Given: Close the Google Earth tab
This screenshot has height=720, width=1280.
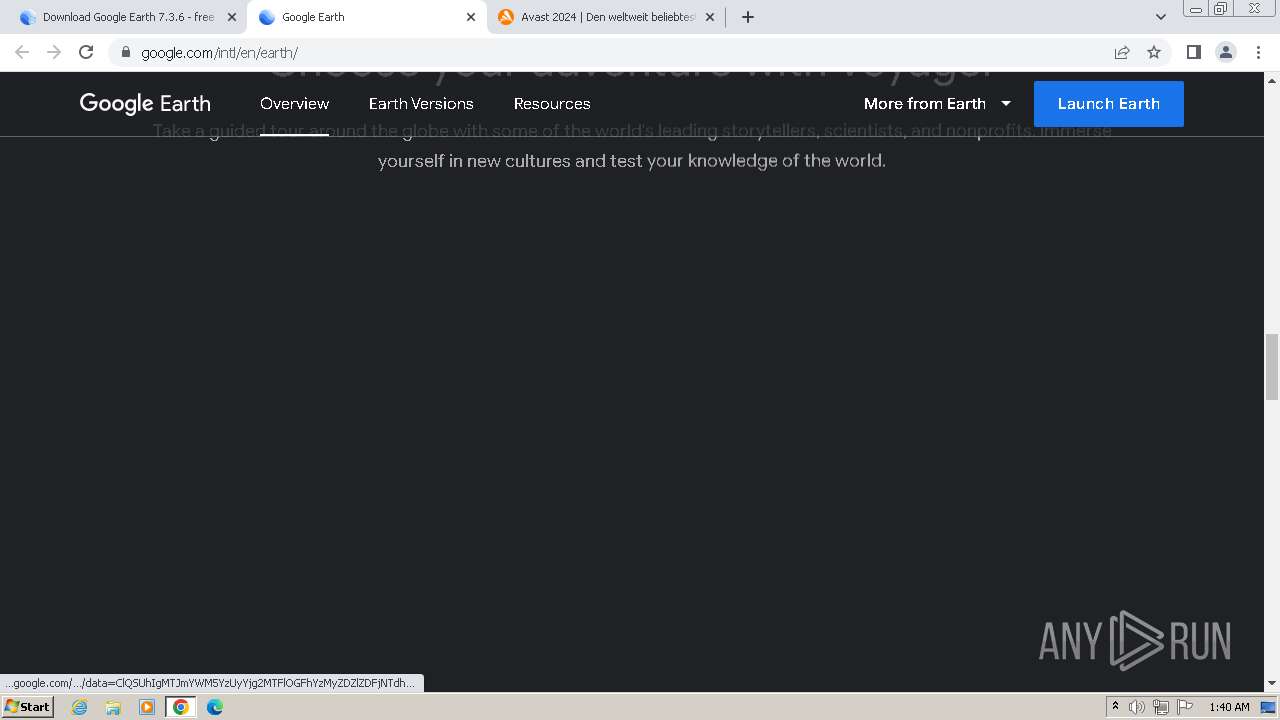Looking at the screenshot, I should [471, 17].
